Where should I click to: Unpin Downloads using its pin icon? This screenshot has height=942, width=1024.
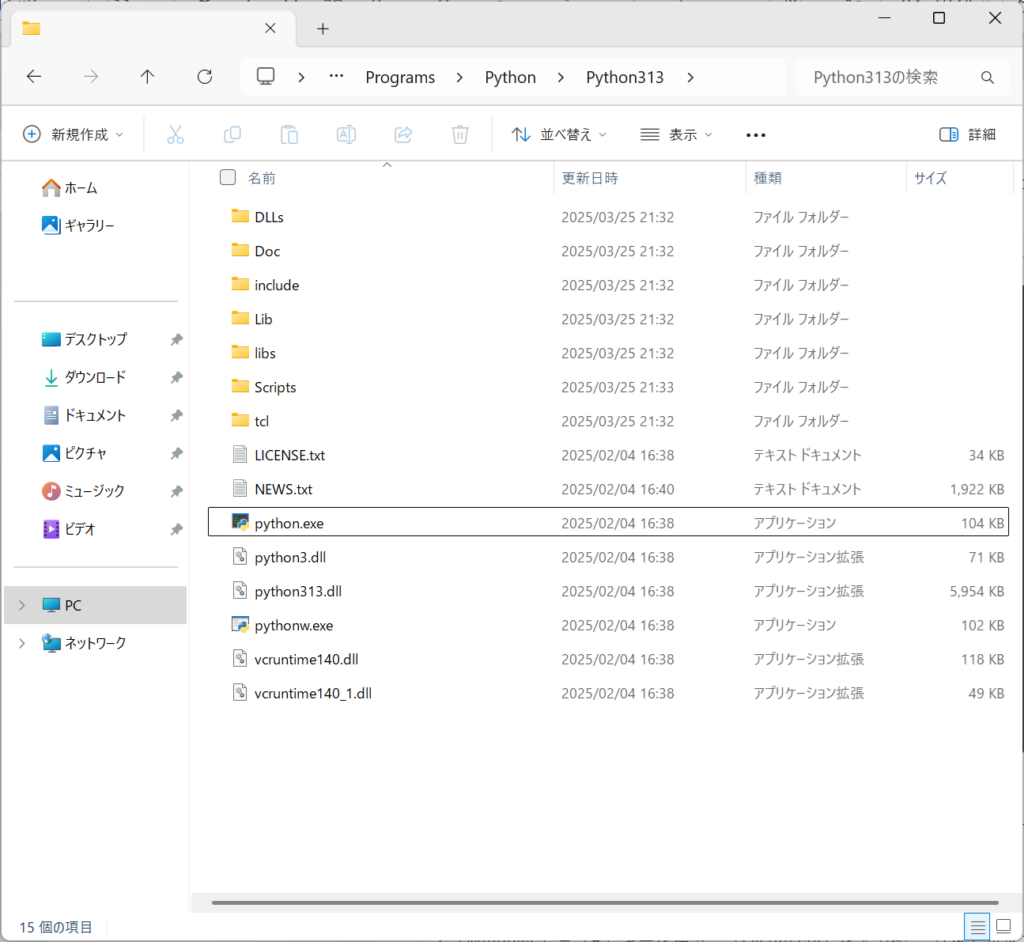point(176,378)
